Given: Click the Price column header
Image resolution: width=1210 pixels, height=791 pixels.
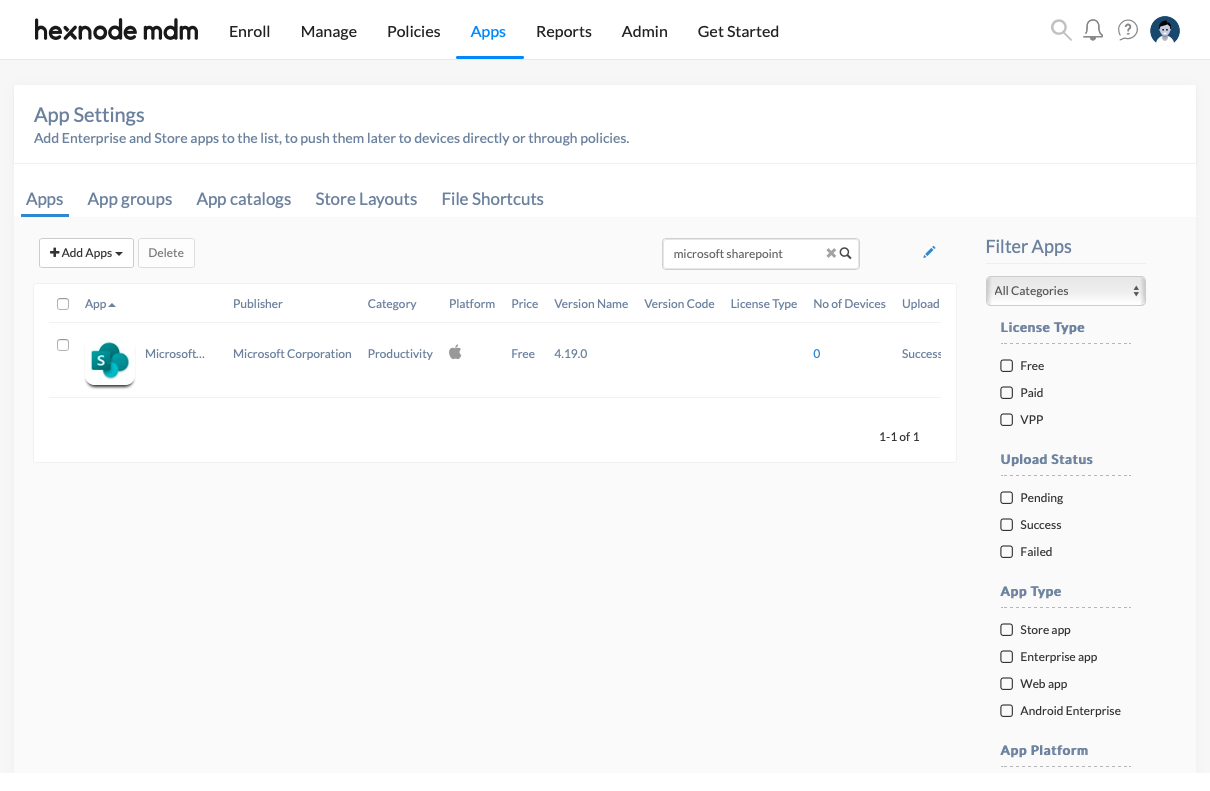Looking at the screenshot, I should pyautogui.click(x=525, y=304).
